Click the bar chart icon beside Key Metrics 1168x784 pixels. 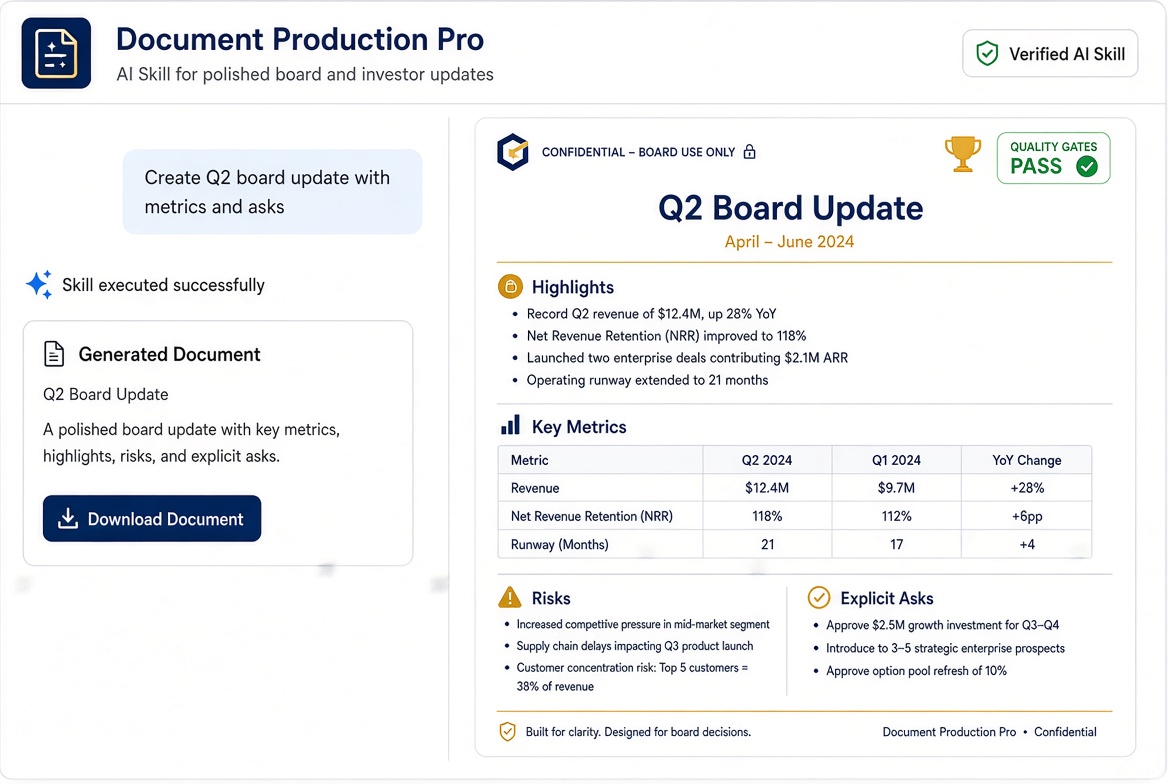510,426
